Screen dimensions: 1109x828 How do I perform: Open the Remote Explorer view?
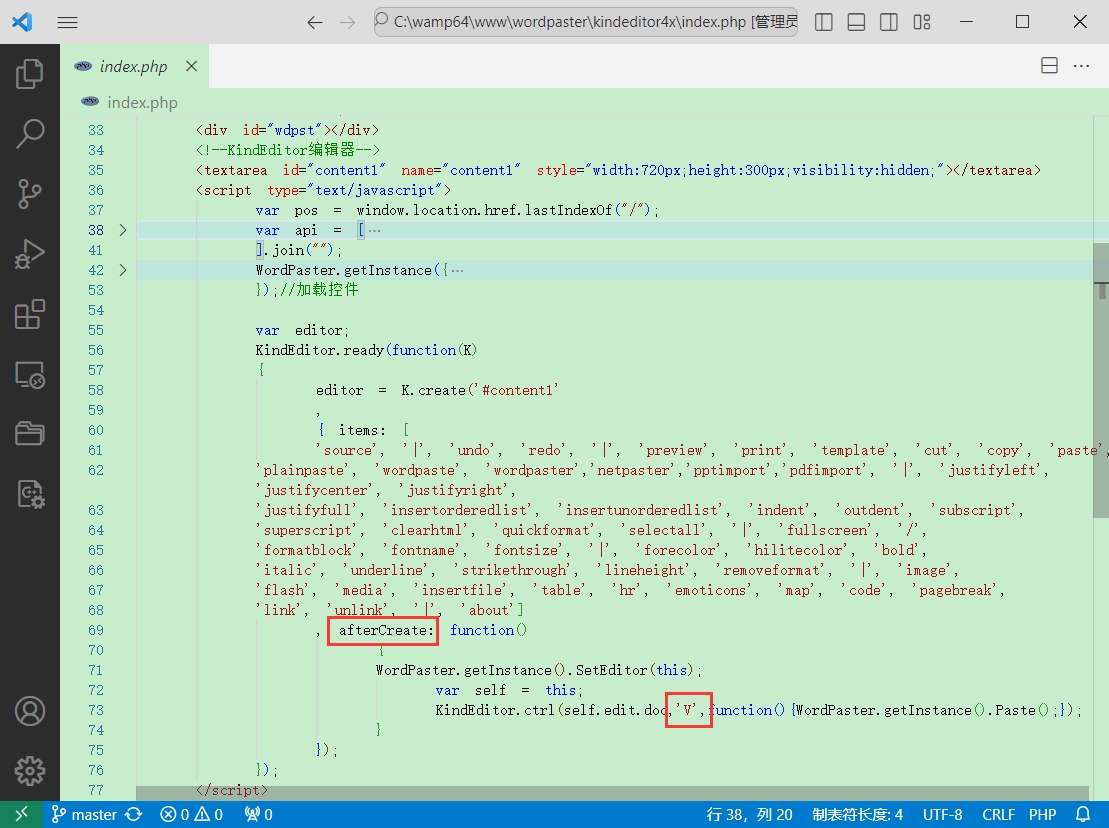click(30, 375)
